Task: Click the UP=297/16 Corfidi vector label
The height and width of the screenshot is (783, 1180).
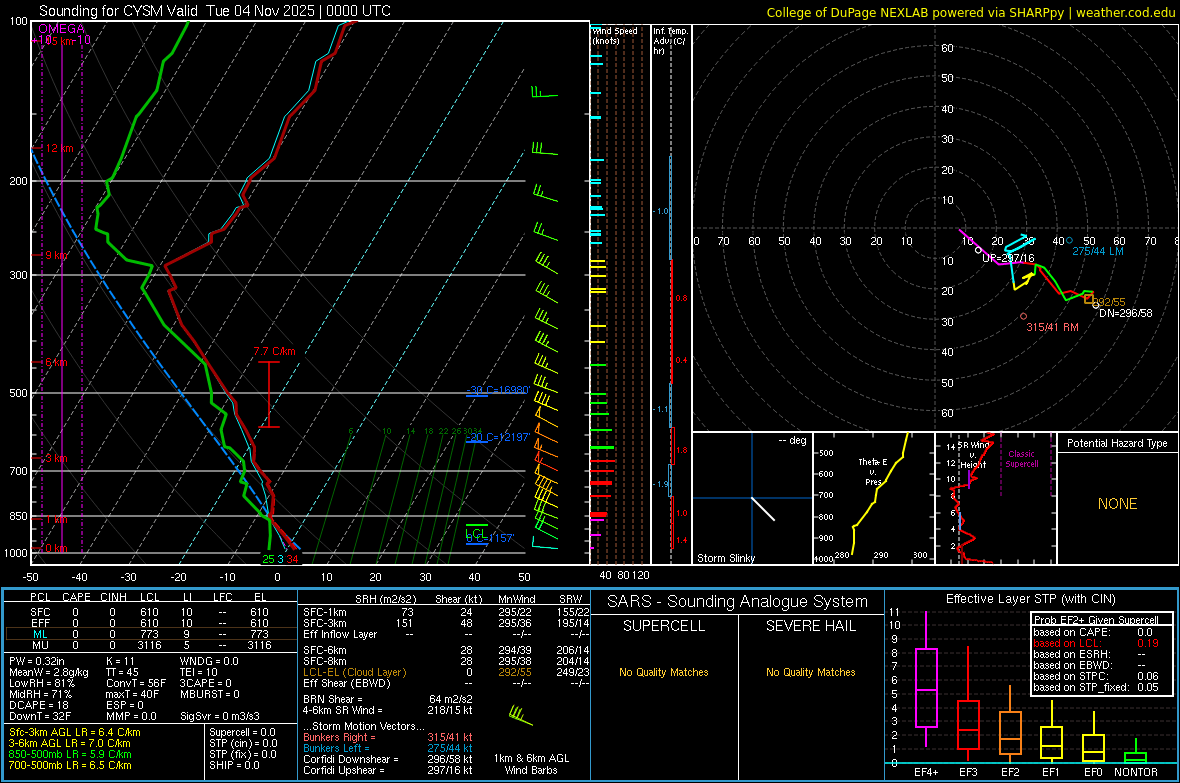Action: click(x=1008, y=258)
